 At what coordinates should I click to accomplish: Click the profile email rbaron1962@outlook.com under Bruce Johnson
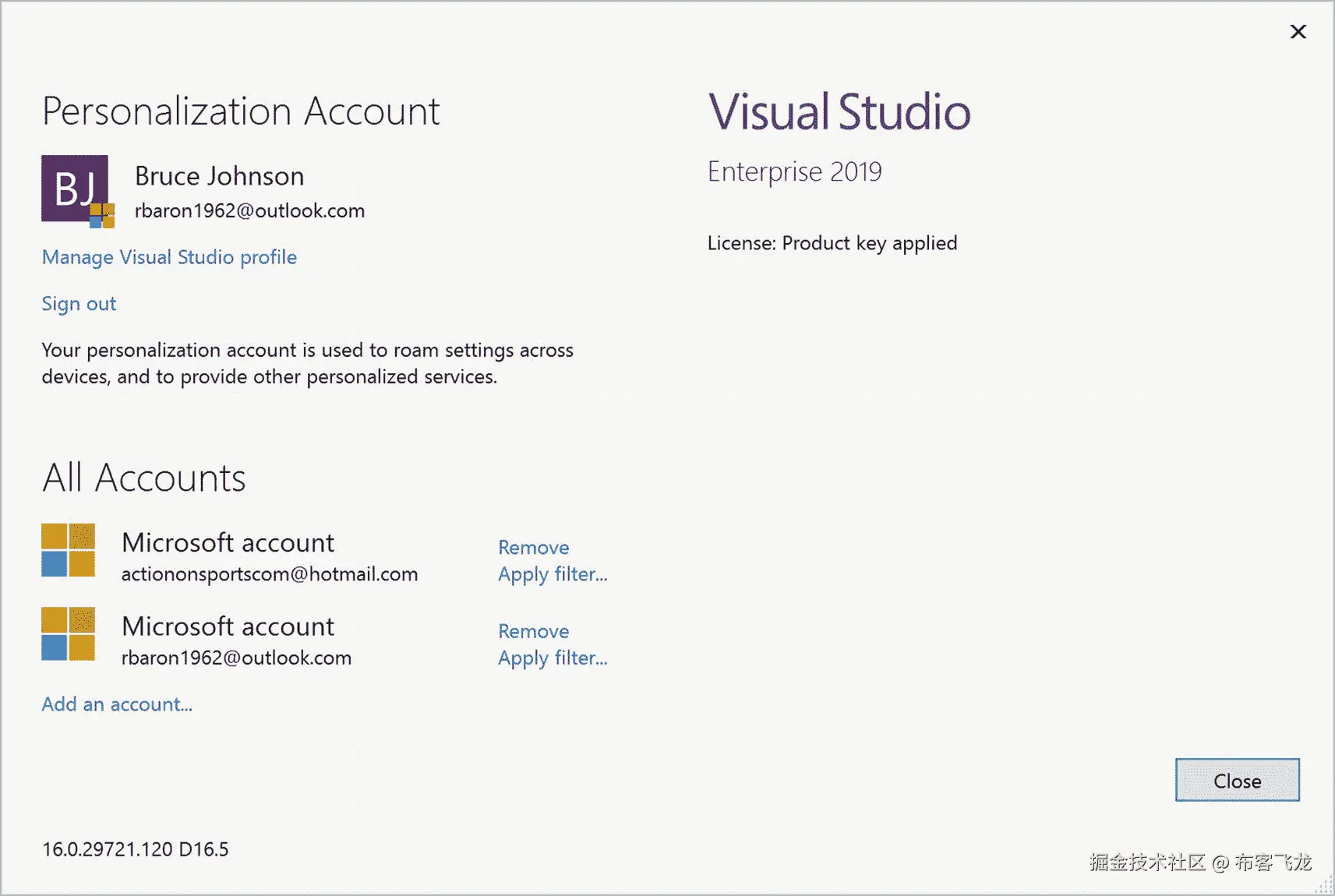[249, 211]
